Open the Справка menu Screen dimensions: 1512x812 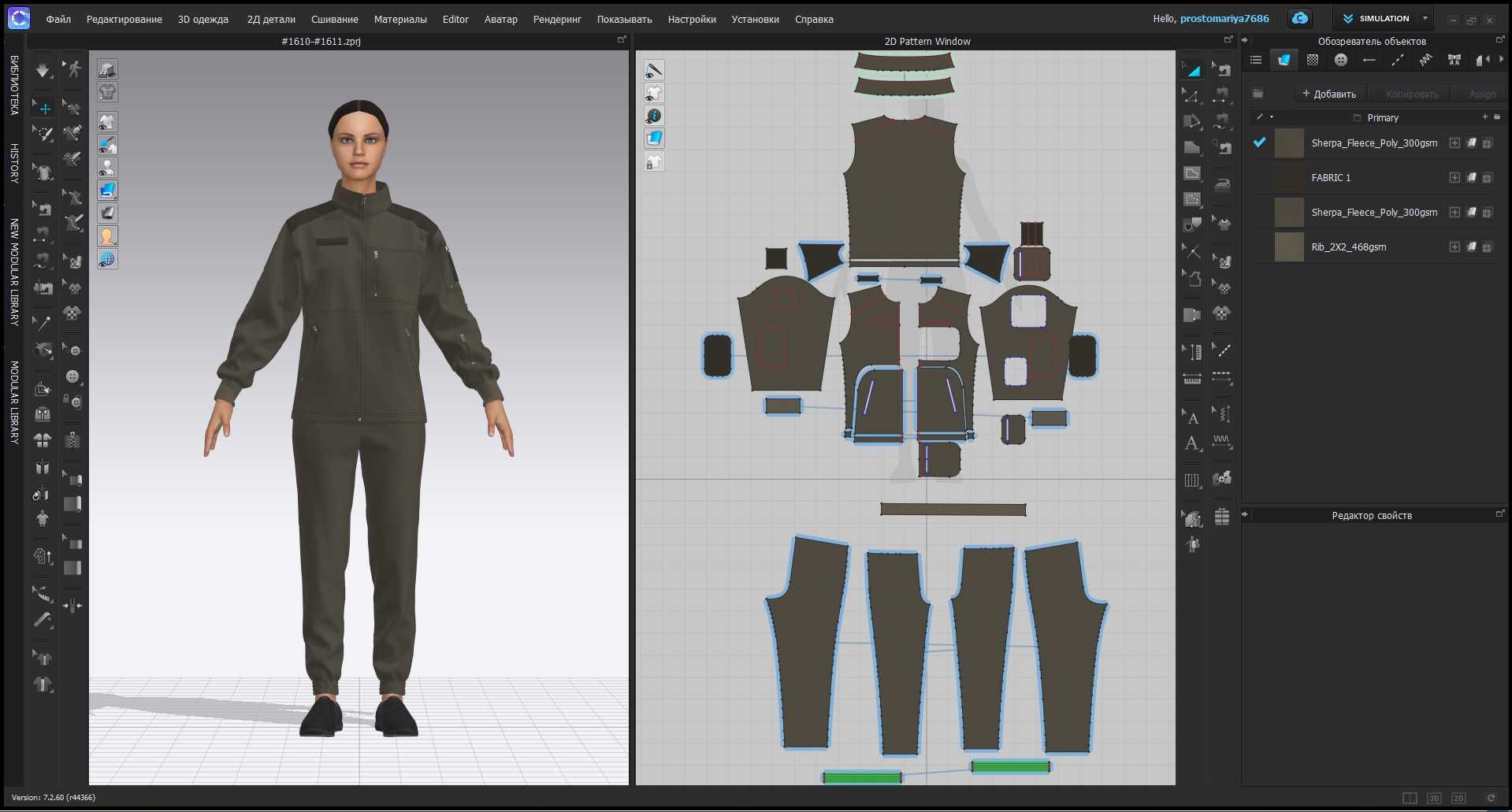(814, 19)
